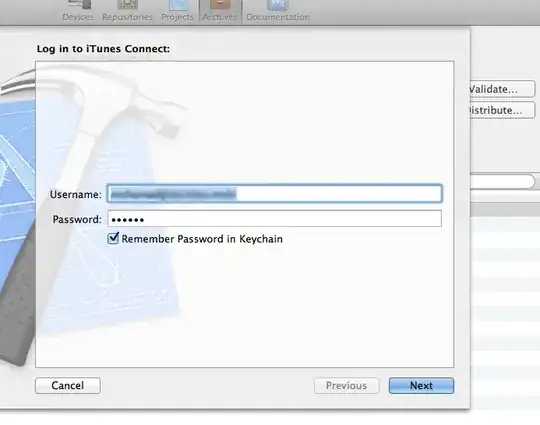Click the Previous button
This screenshot has width=540, height=425.
pyautogui.click(x=346, y=385)
